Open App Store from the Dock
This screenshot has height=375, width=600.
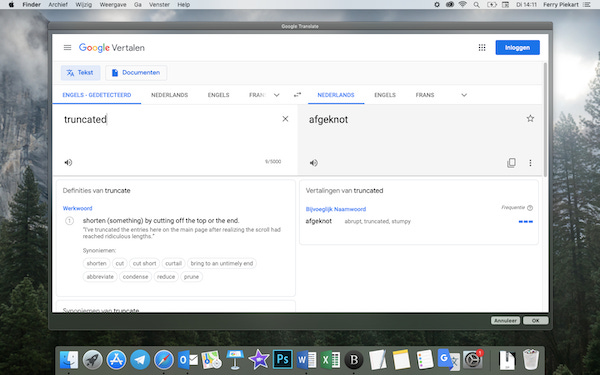point(116,360)
